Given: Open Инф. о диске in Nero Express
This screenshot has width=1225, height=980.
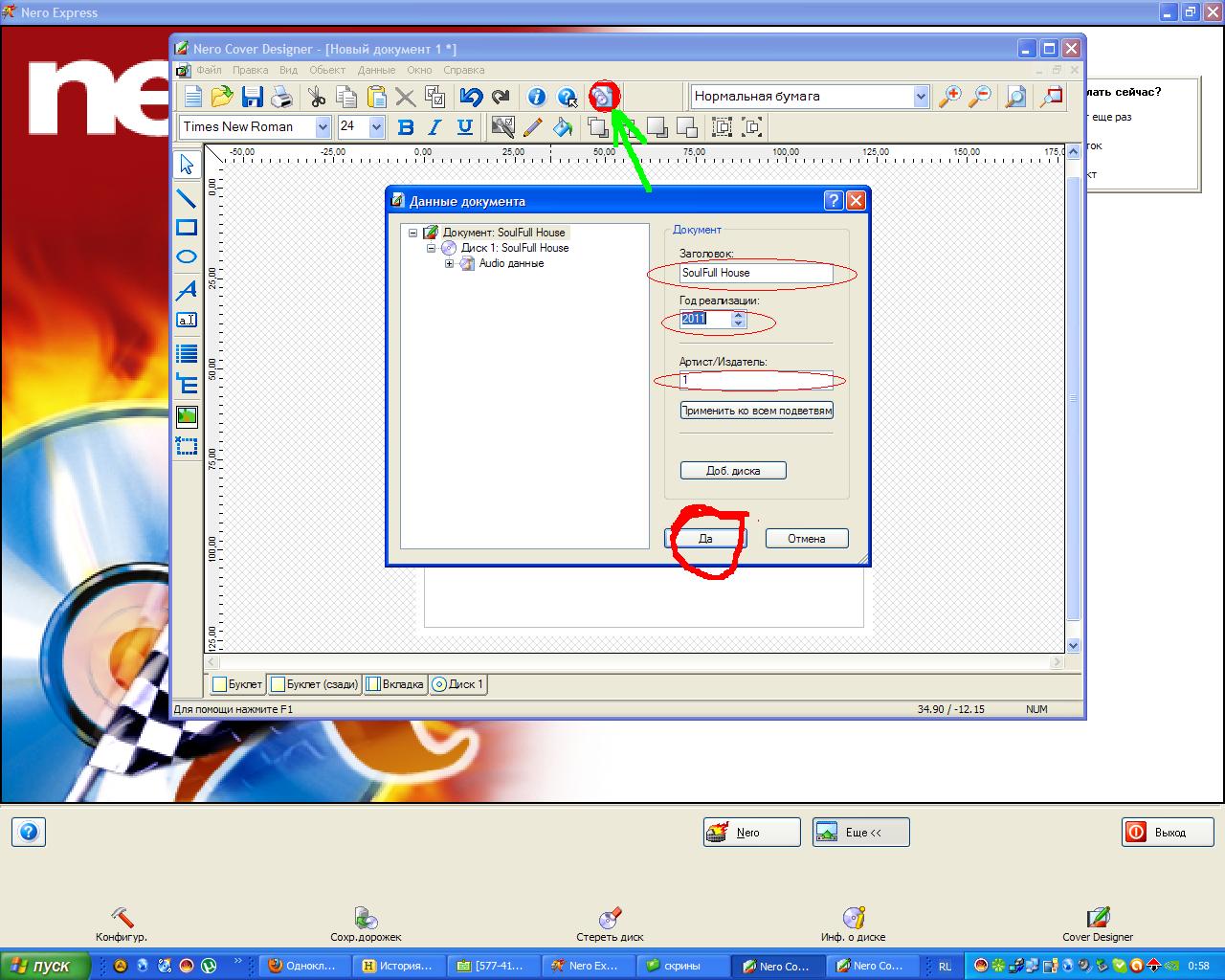Looking at the screenshot, I should pyautogui.click(x=853, y=925).
